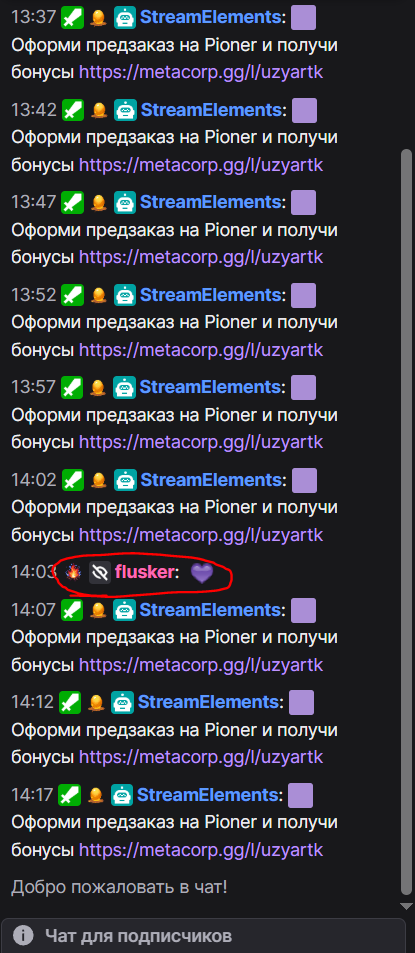Click the orange bell badge at 13:47
Viewport: 415px width, 953px height.
pos(98,202)
